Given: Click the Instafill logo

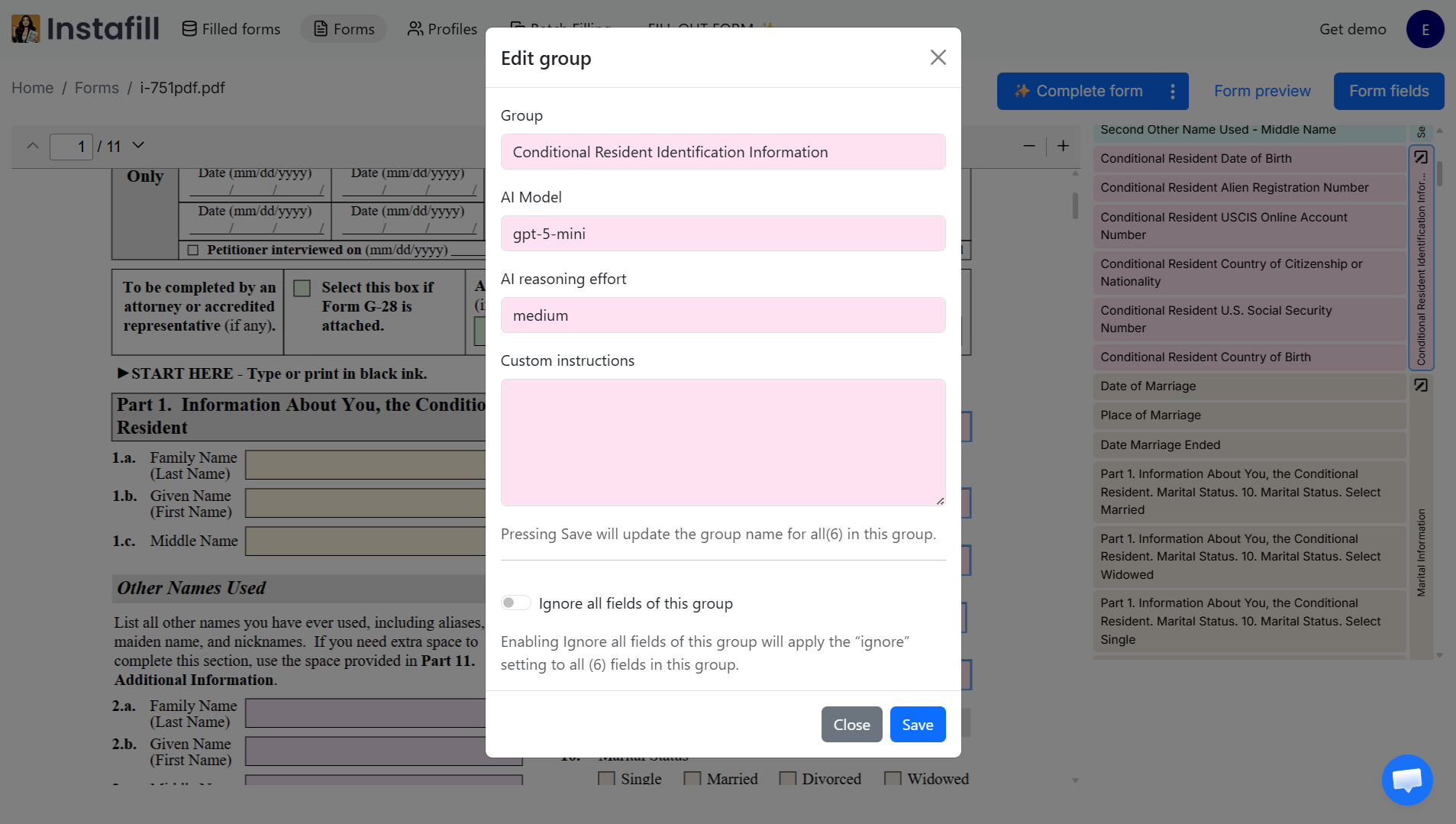Looking at the screenshot, I should pyautogui.click(x=84, y=28).
